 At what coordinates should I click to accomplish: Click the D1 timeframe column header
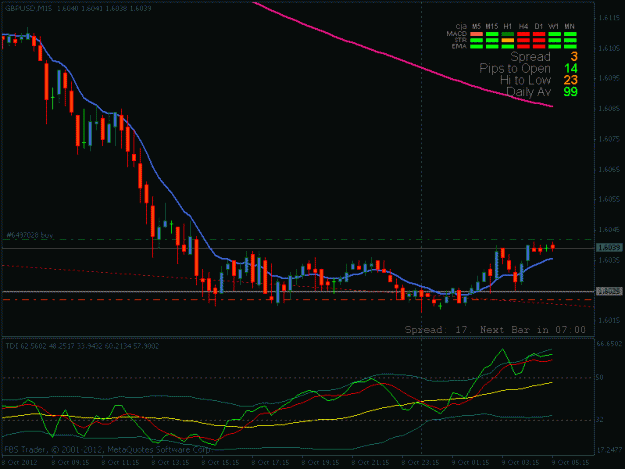tap(539, 26)
